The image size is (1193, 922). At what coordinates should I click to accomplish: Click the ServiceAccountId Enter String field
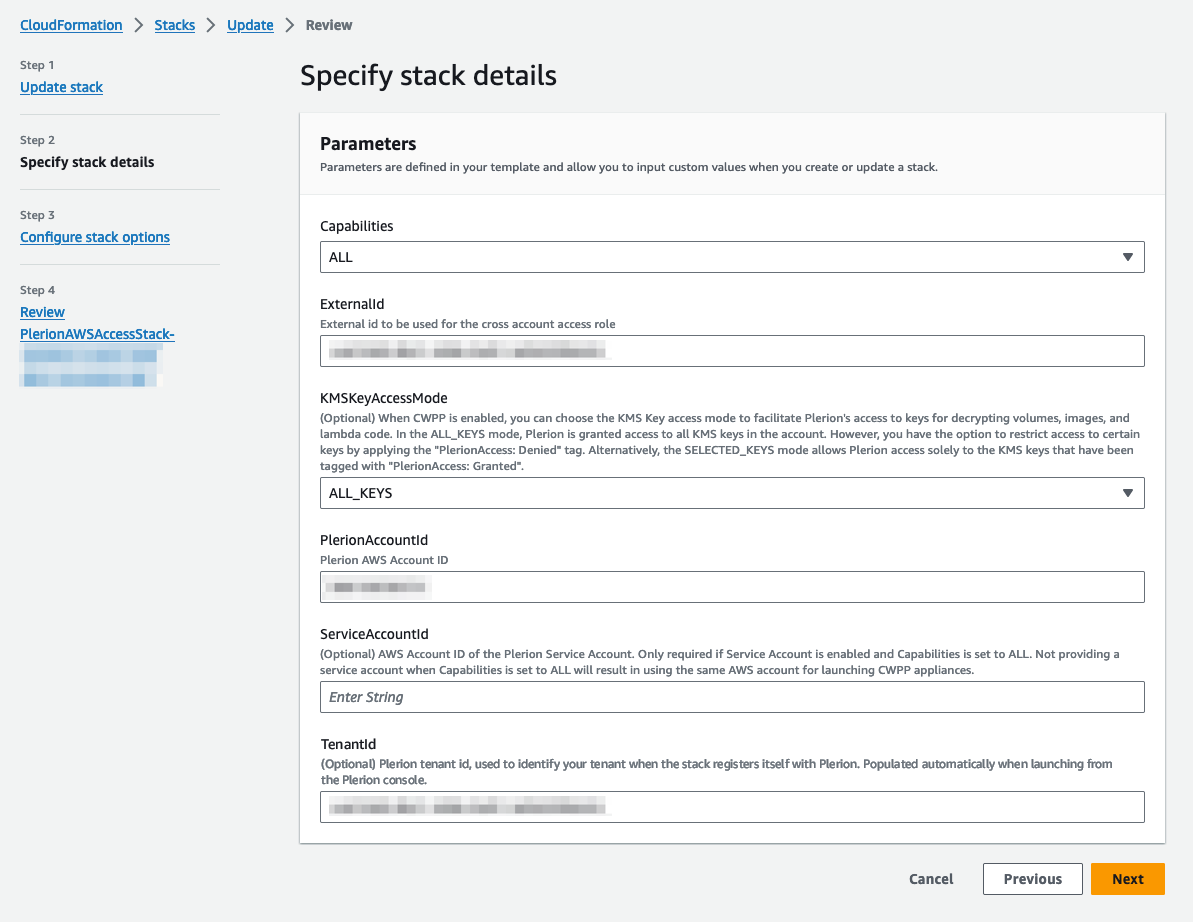pyautogui.click(x=732, y=697)
